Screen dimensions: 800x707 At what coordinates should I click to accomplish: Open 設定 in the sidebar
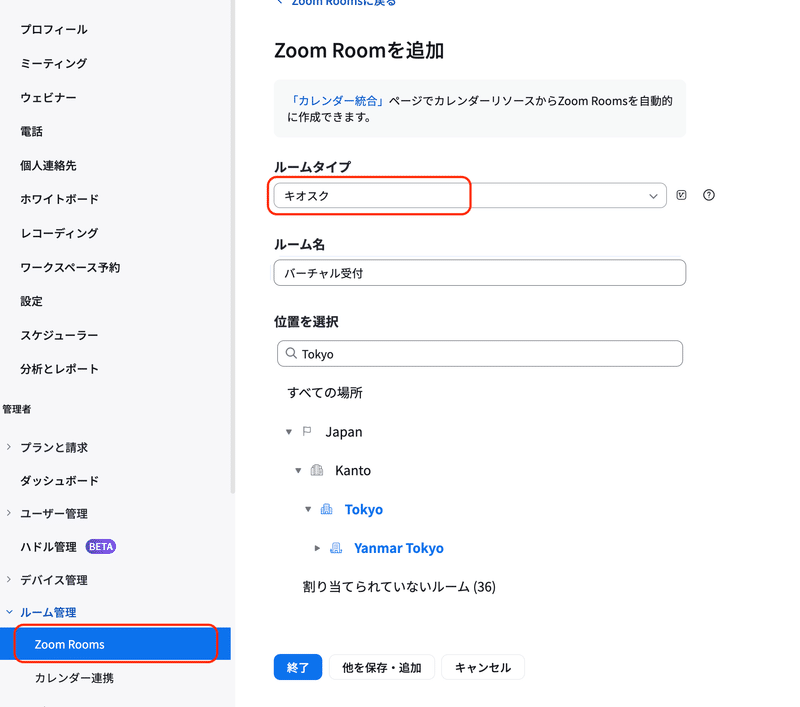(x=32, y=301)
